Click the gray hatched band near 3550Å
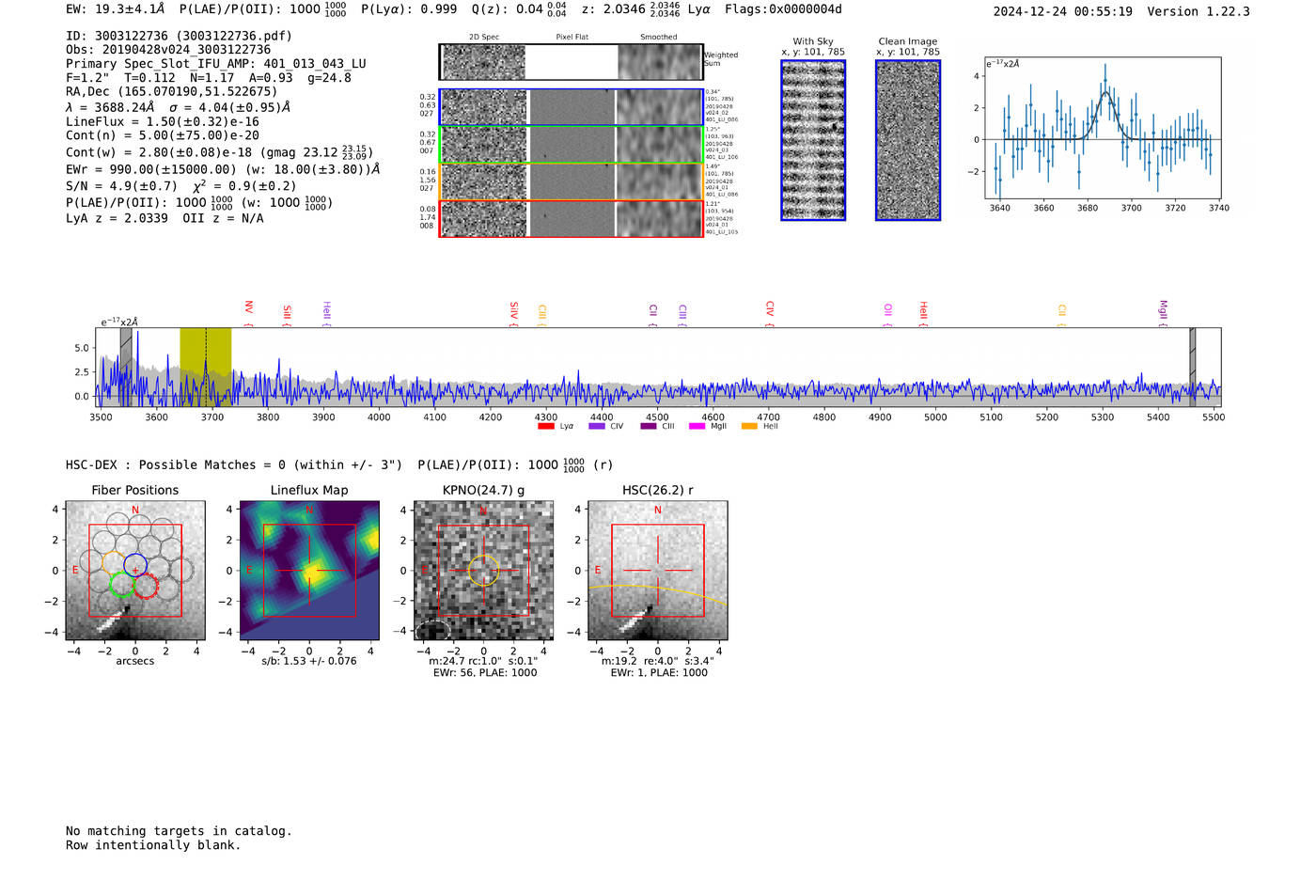 click(126, 368)
